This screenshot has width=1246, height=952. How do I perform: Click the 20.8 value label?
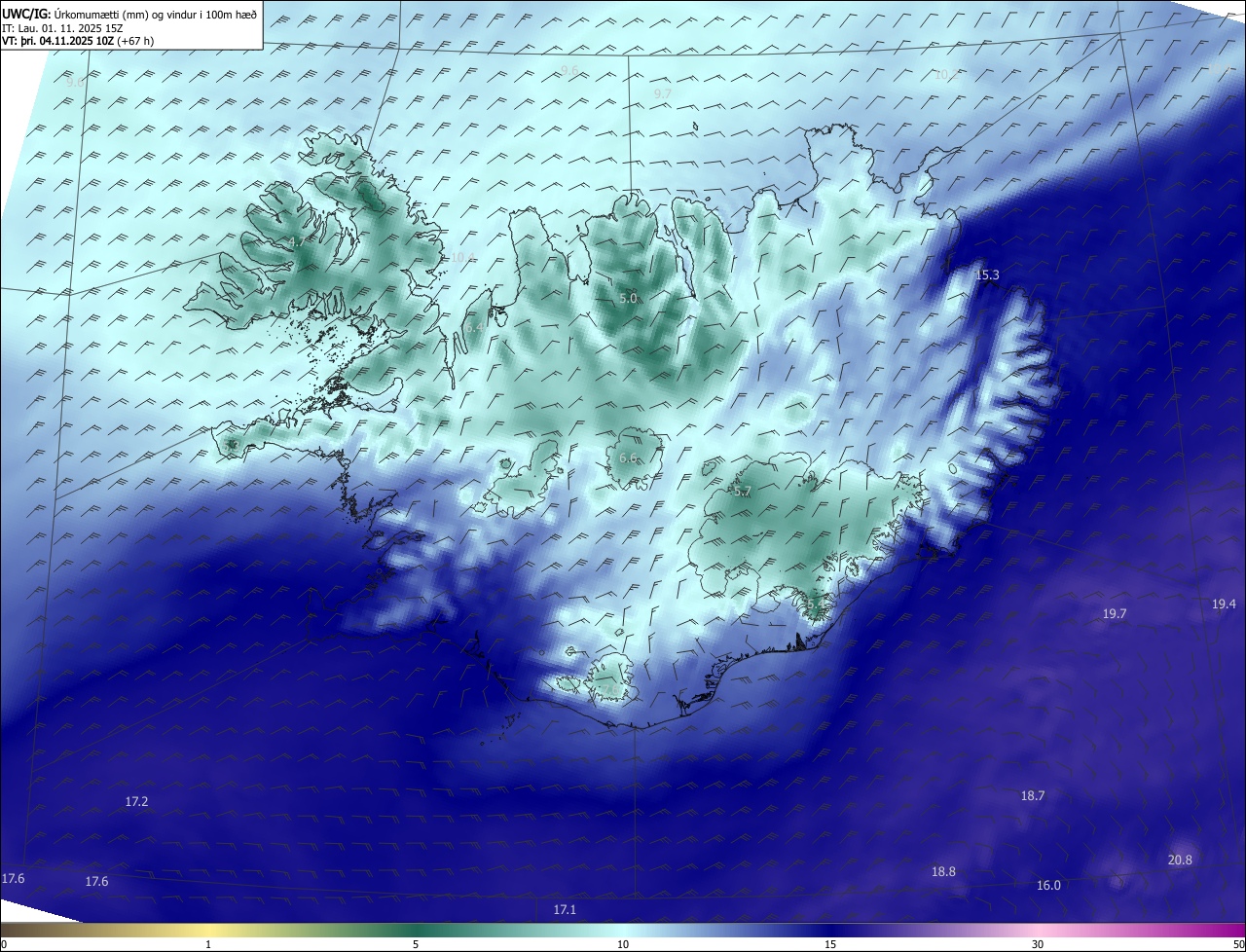(x=1180, y=860)
